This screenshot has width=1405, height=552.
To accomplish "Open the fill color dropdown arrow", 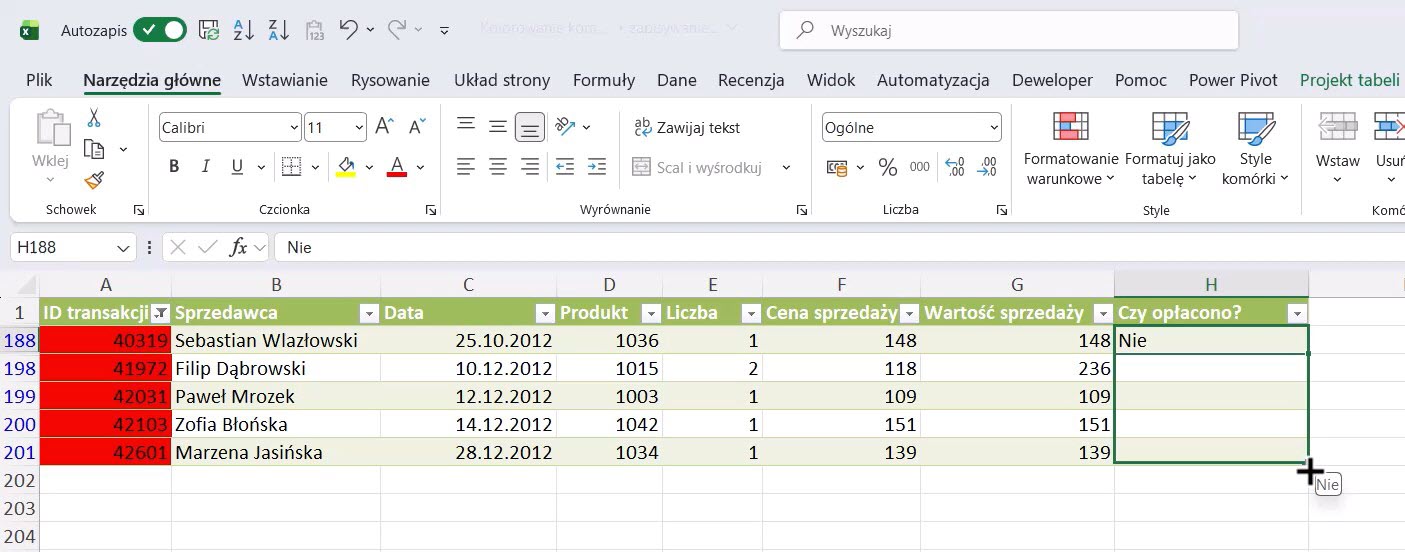I will (369, 167).
